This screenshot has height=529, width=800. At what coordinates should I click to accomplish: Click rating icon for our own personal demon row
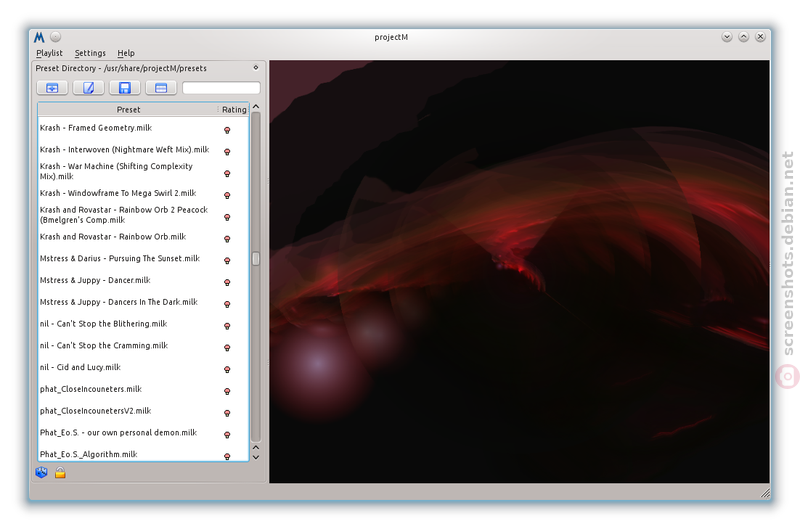point(227,435)
